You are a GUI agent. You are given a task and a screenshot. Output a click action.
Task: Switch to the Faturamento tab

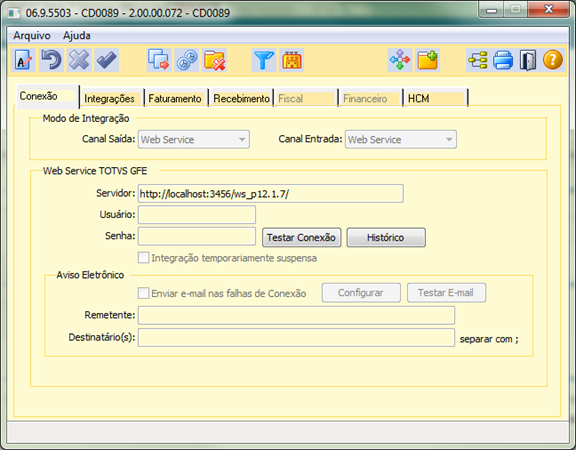[176, 98]
